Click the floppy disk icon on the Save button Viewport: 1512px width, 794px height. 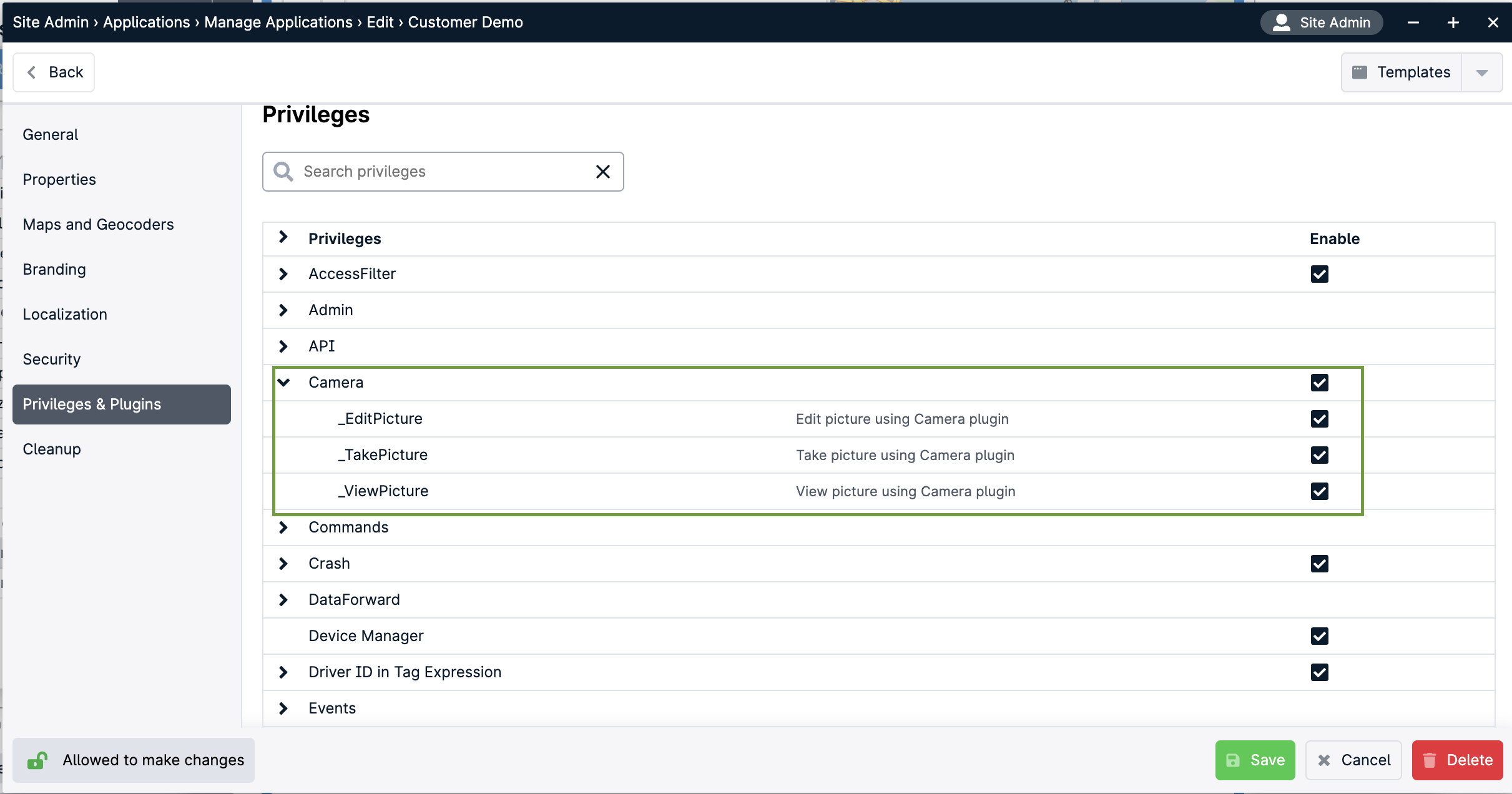click(x=1233, y=760)
